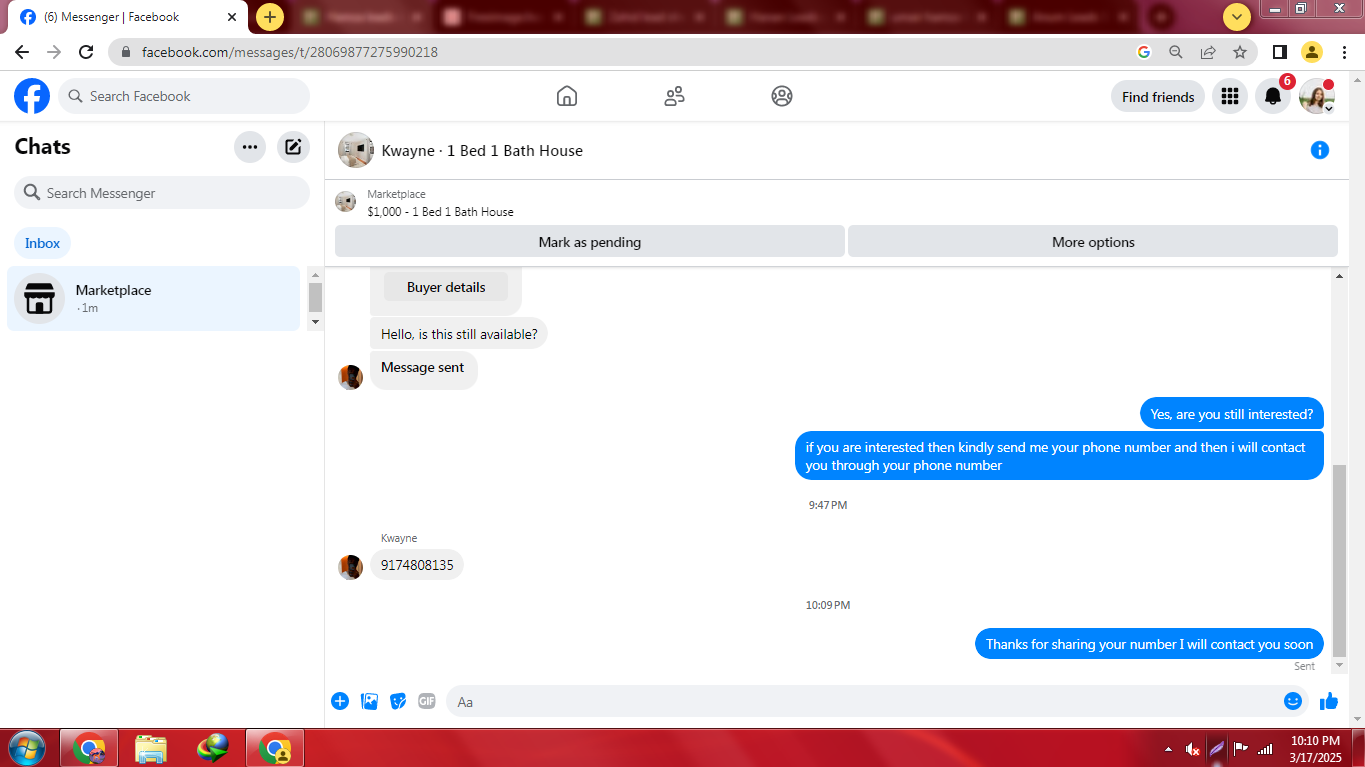Viewport: 1365px width, 767px height.
Task: Go back with the browser back arrow
Action: pos(22,52)
